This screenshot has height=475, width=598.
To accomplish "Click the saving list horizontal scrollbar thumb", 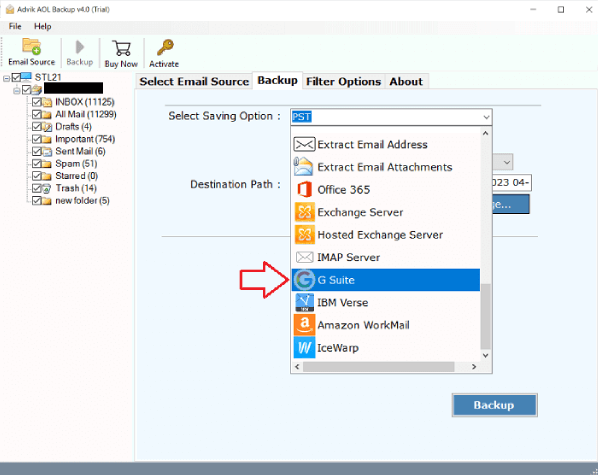I will point(379,367).
